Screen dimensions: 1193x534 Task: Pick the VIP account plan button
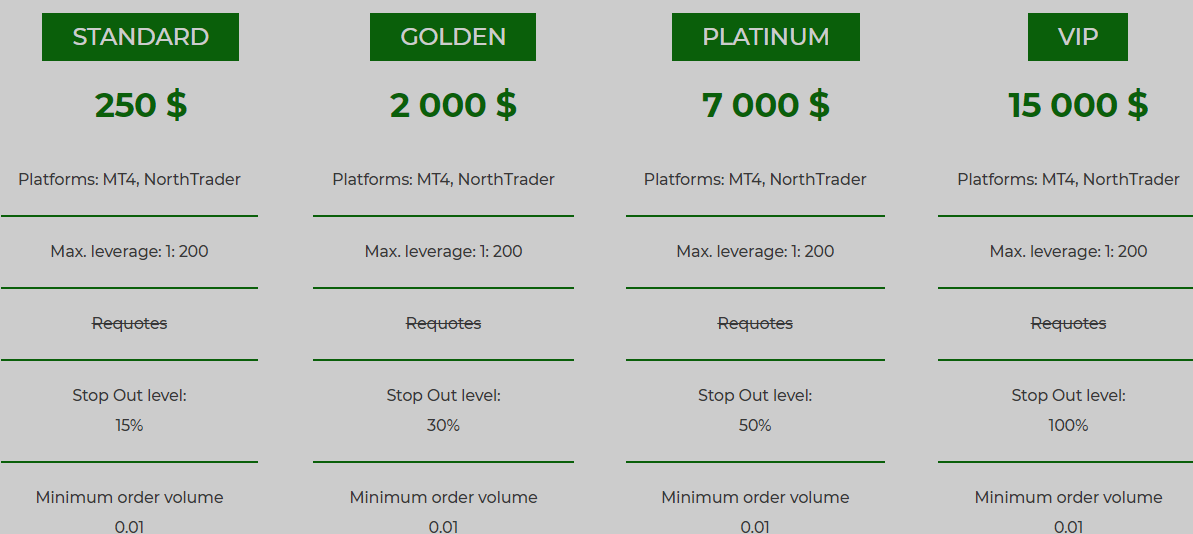(x=1077, y=37)
